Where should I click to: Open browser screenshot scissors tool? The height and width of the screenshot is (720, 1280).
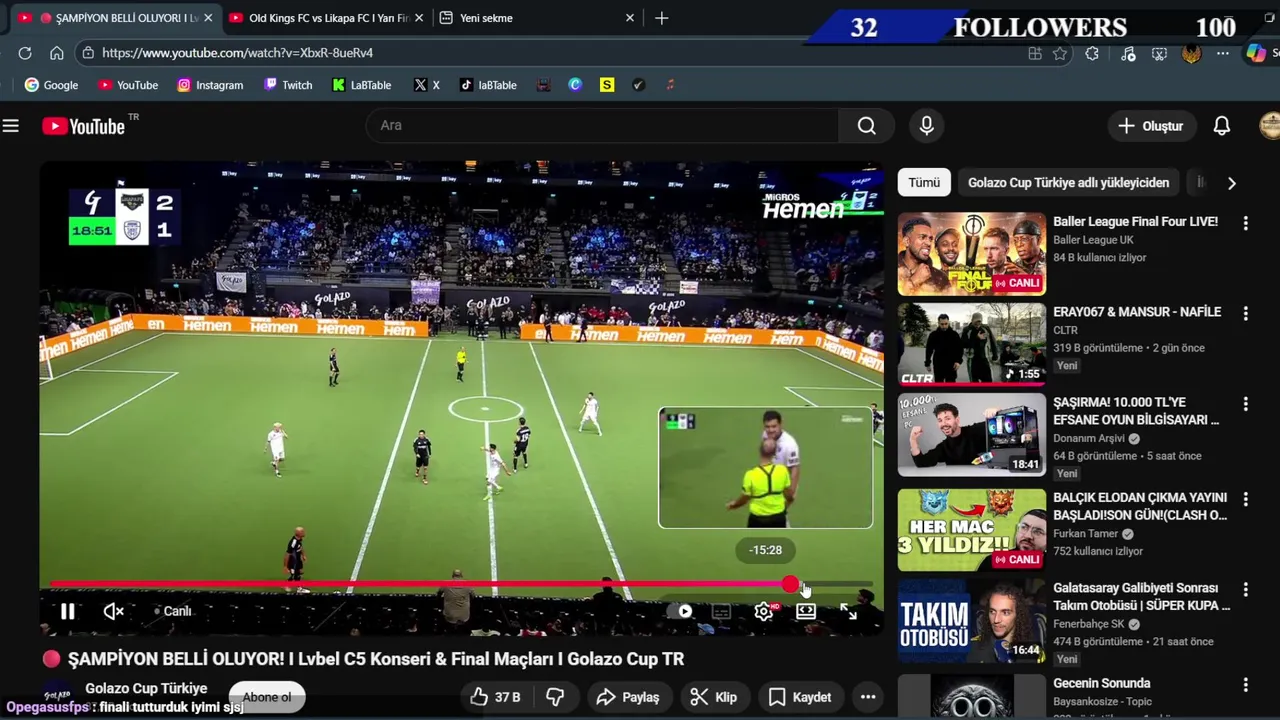pos(1160,54)
